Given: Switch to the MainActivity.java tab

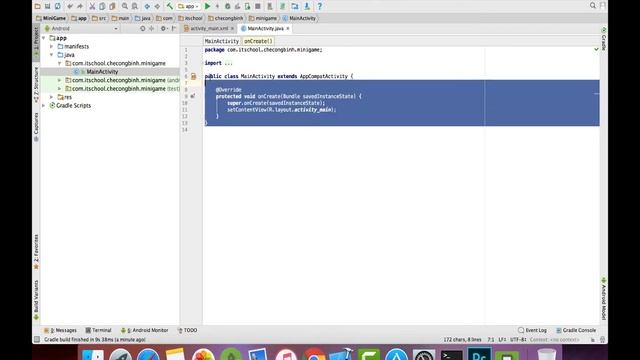Looking at the screenshot, I should pos(265,29).
